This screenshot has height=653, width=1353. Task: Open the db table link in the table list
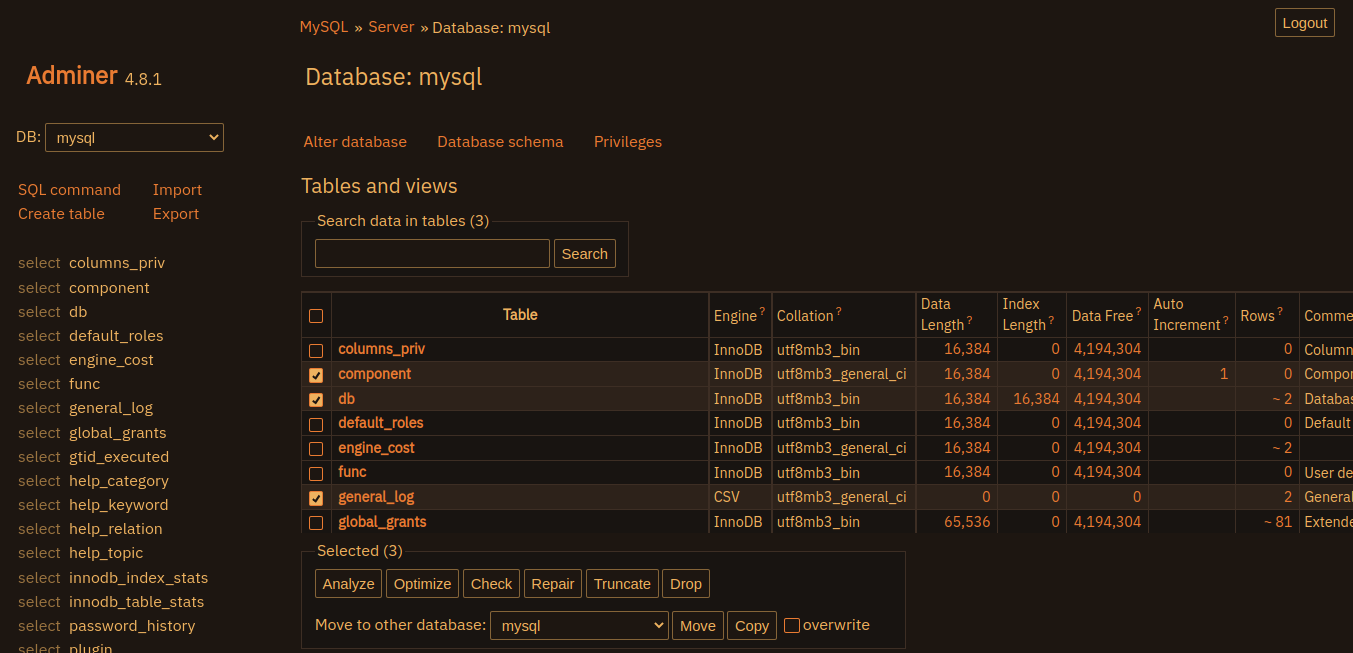[346, 398]
